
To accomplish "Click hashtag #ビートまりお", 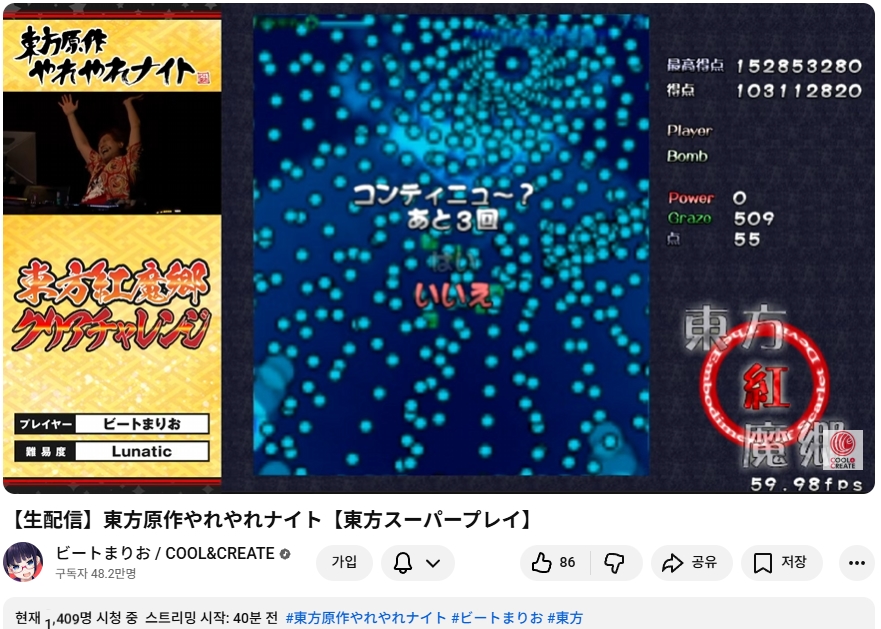I will pos(497,618).
